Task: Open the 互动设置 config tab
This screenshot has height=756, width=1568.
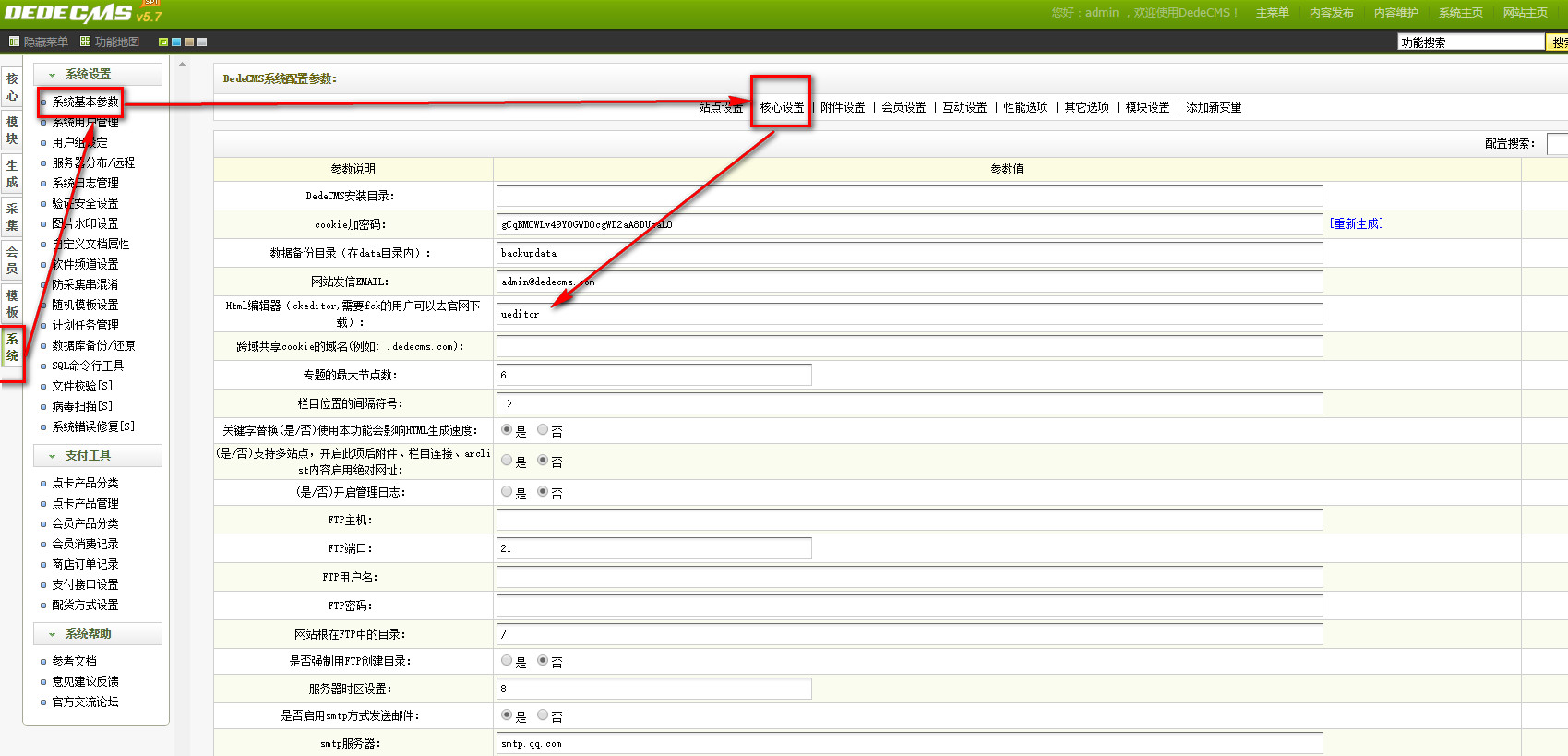Action: [x=964, y=108]
